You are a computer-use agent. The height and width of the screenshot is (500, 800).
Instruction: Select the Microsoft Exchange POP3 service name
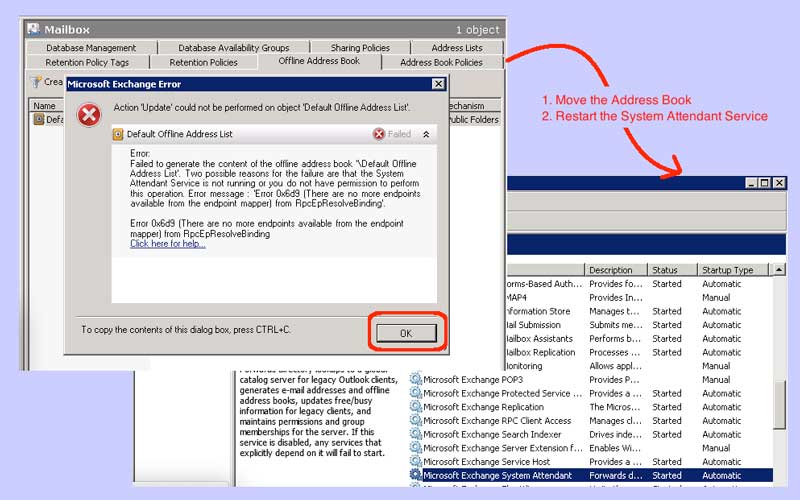pyautogui.click(x=473, y=380)
